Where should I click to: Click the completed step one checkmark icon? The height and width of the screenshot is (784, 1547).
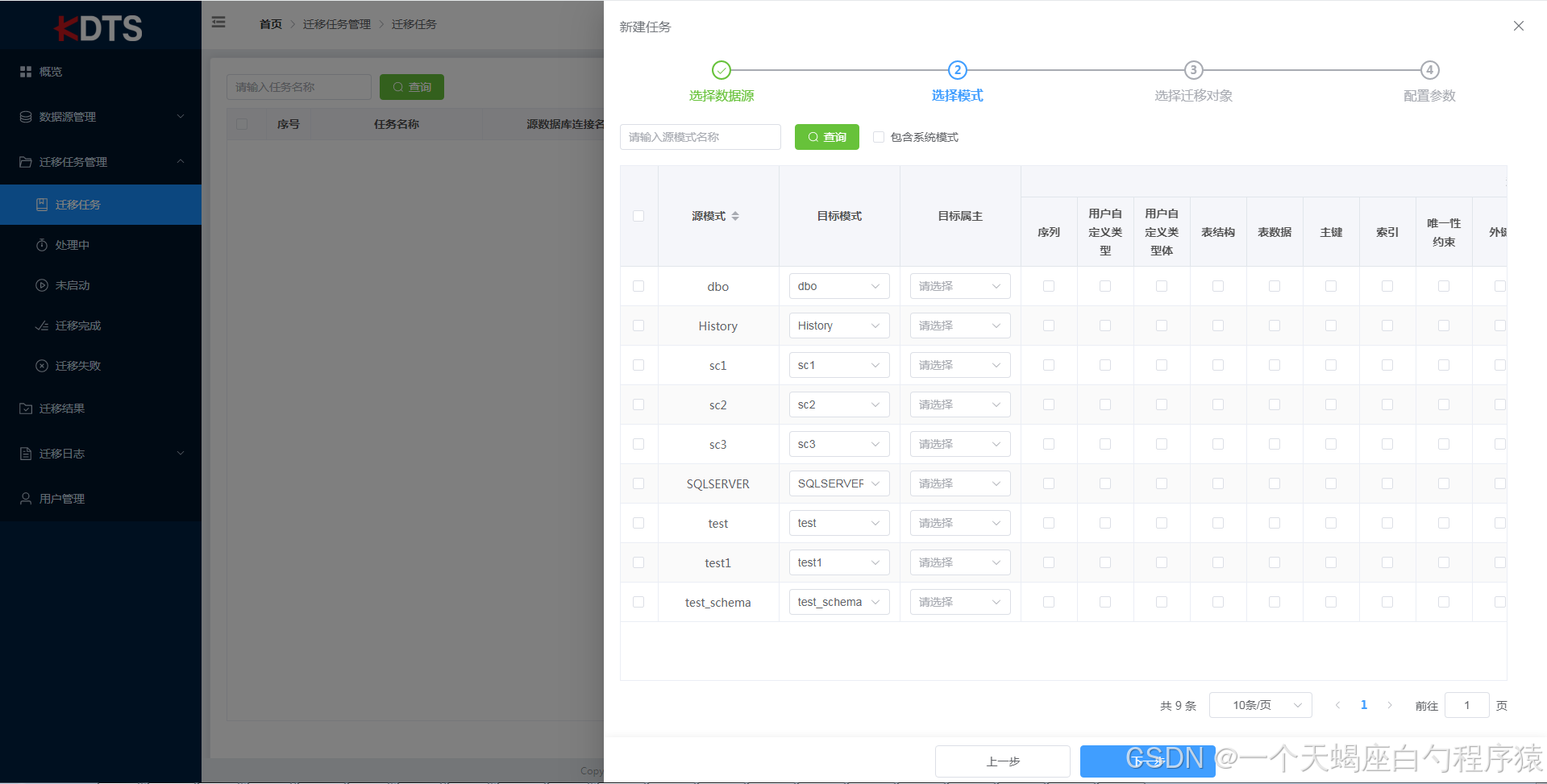click(x=722, y=70)
